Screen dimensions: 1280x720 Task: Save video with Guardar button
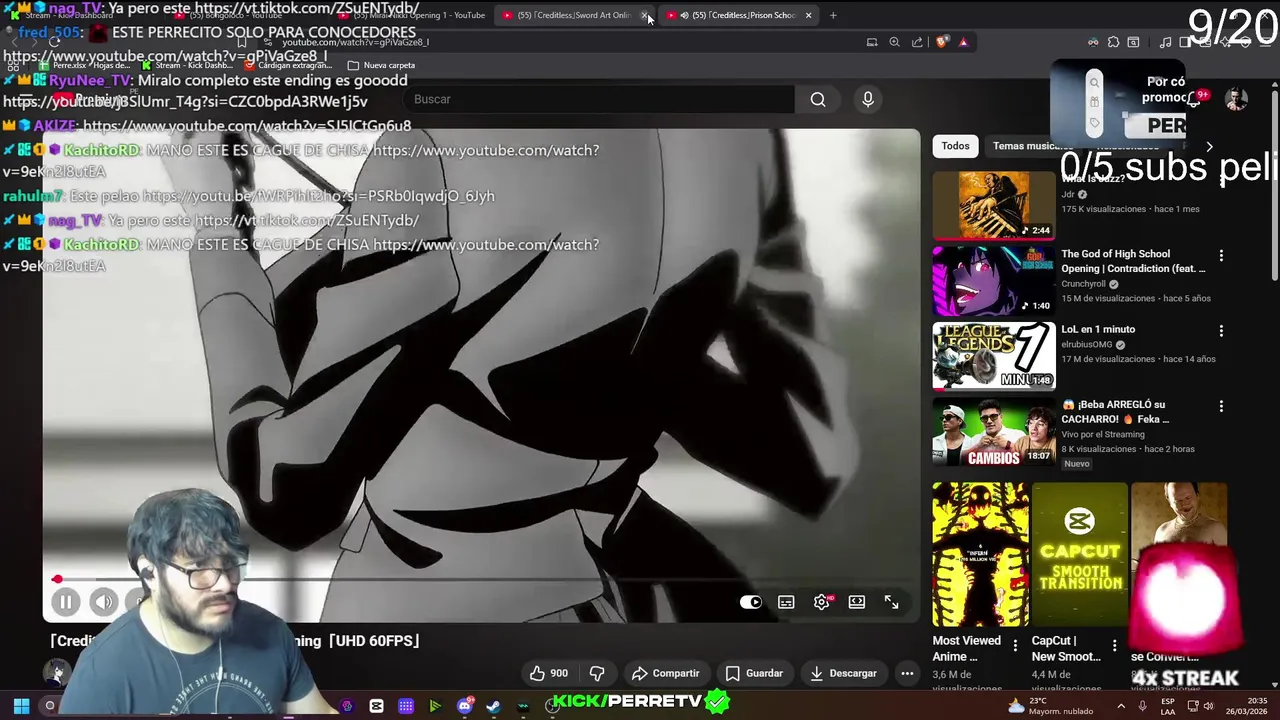[x=754, y=673]
